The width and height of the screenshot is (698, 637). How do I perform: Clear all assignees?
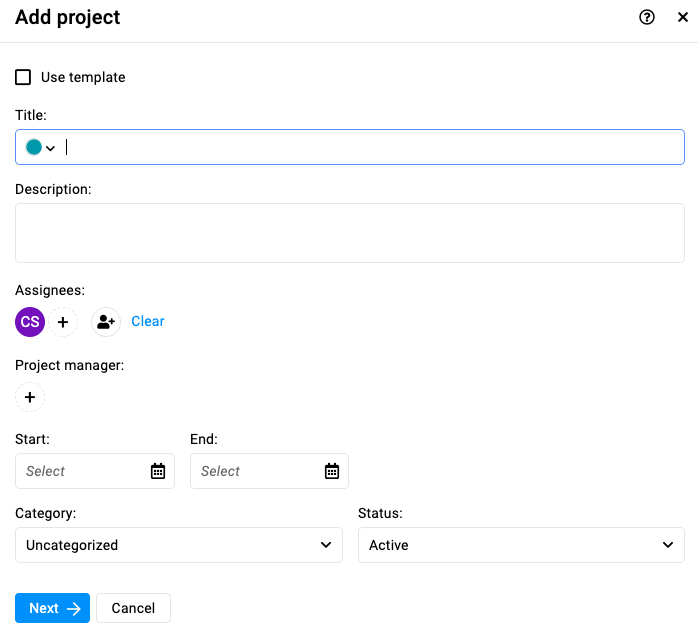click(148, 321)
